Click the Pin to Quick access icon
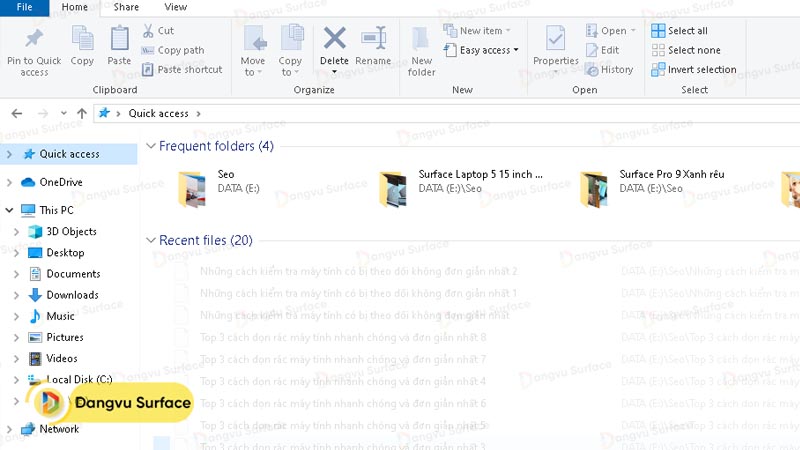The image size is (800, 450). (x=34, y=38)
